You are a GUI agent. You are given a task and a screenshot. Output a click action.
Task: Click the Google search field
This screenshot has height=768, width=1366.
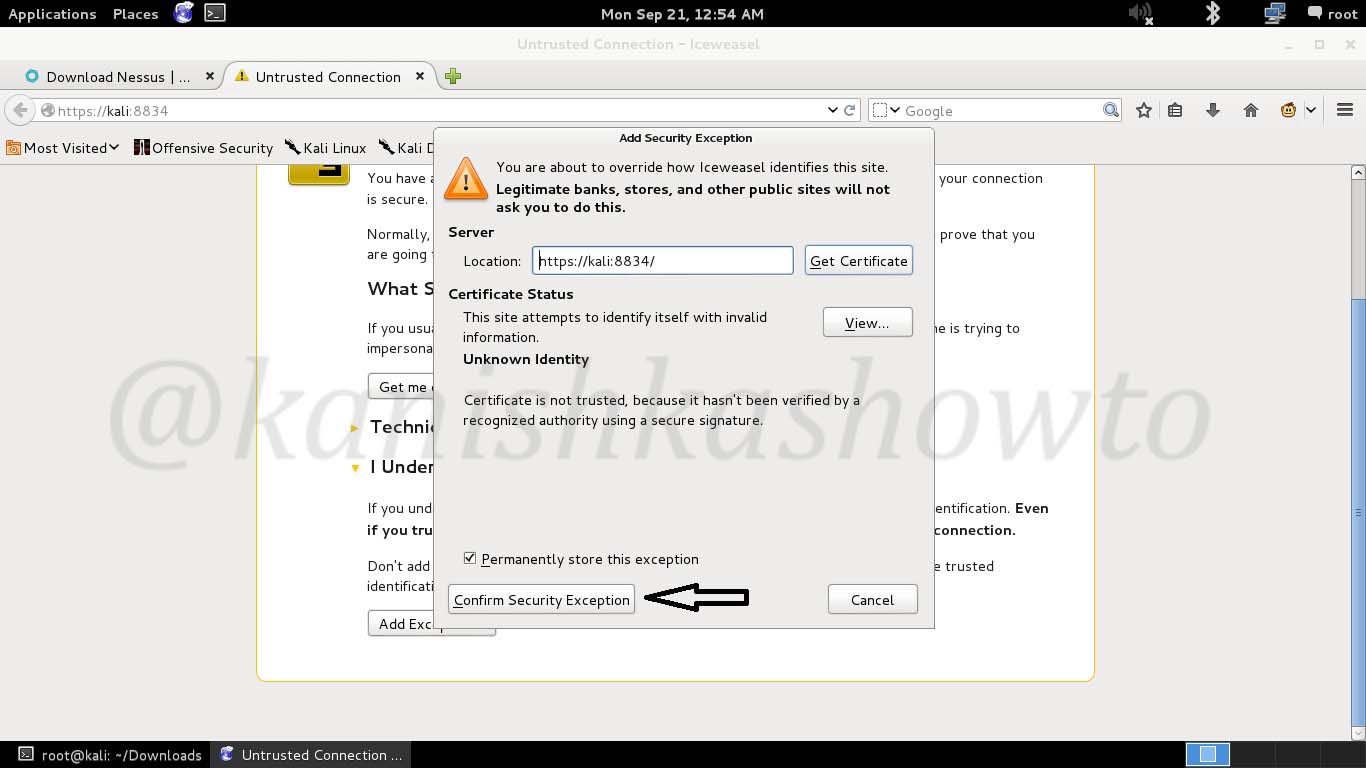pyautogui.click(x=1000, y=111)
